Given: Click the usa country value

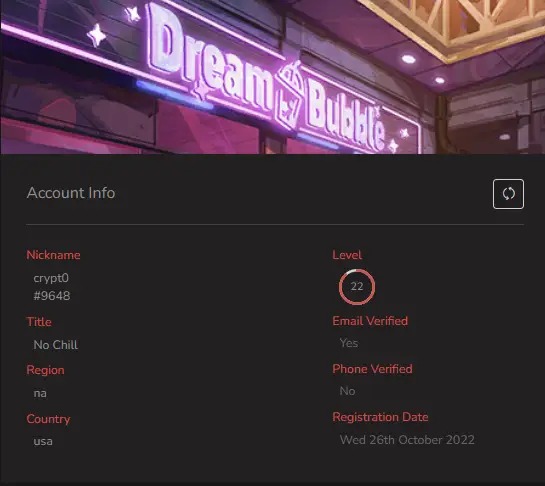Looking at the screenshot, I should click(x=43, y=442).
